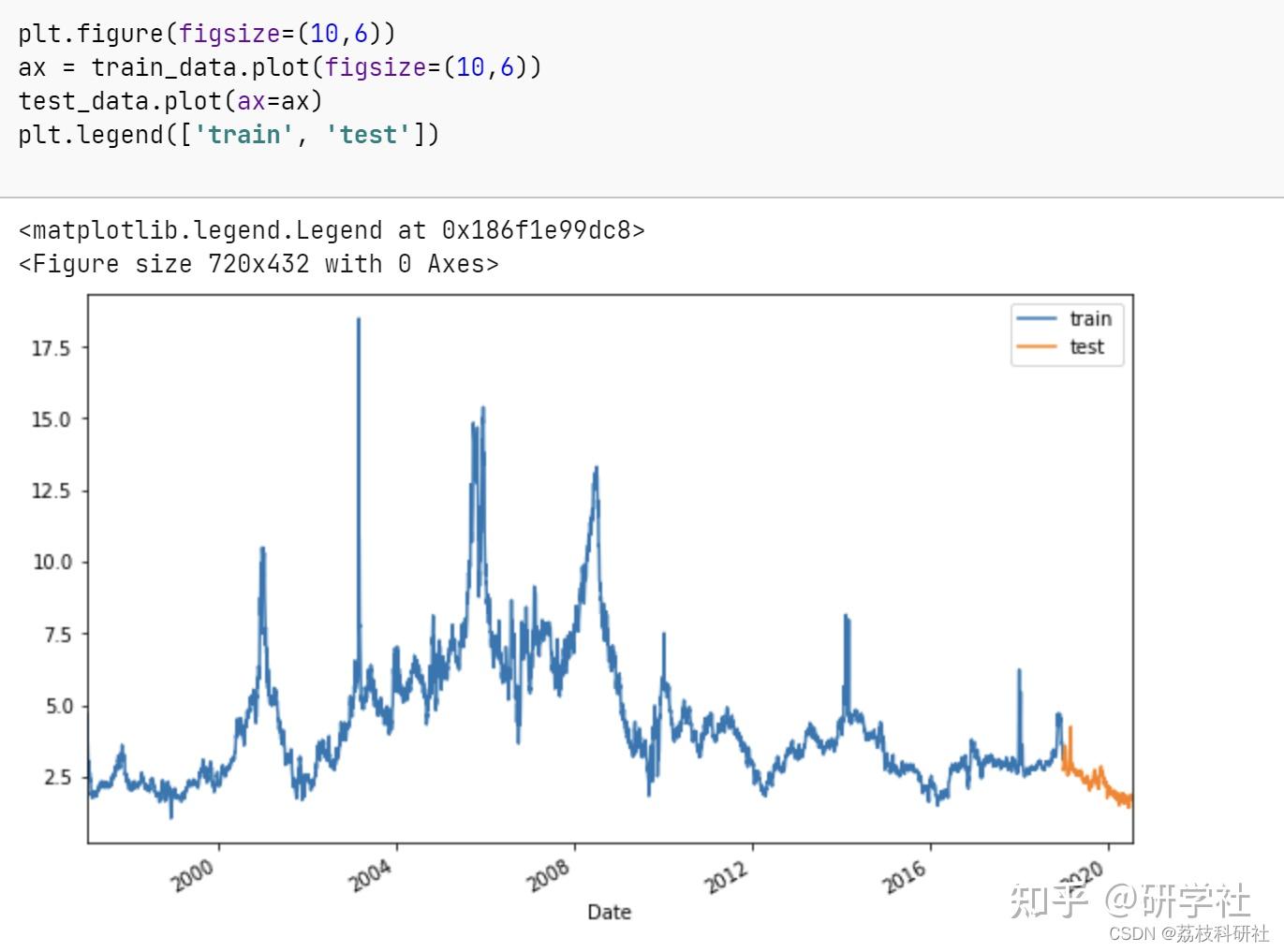Toggle the legend box visibility

click(x=1067, y=334)
